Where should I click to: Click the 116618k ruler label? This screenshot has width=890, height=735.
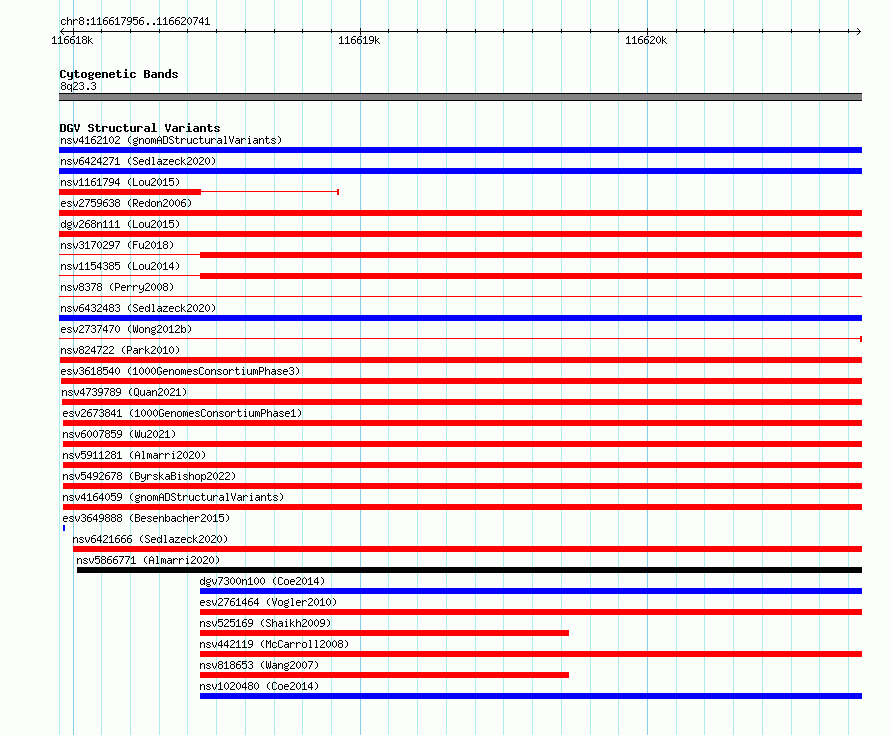pos(72,40)
